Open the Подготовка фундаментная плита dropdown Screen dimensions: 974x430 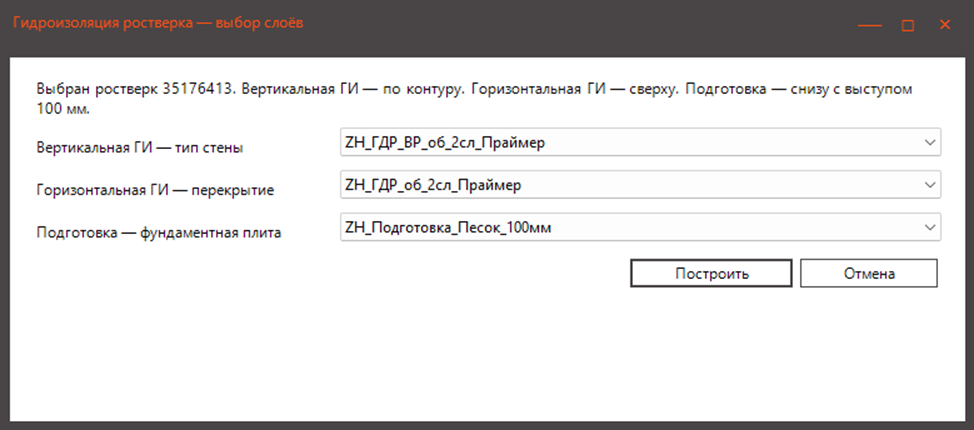(640, 227)
